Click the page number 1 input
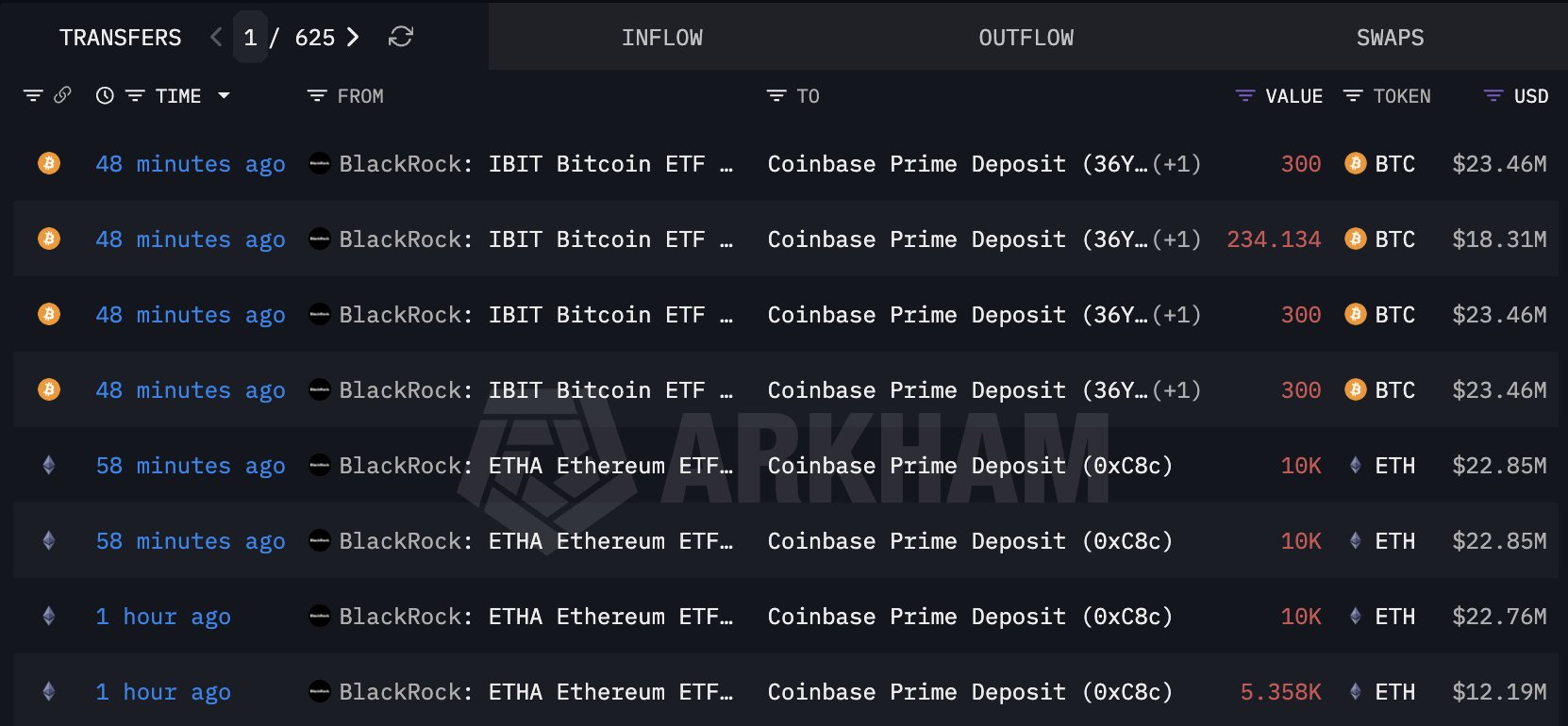Viewport: 1568px width, 726px height. coord(250,38)
